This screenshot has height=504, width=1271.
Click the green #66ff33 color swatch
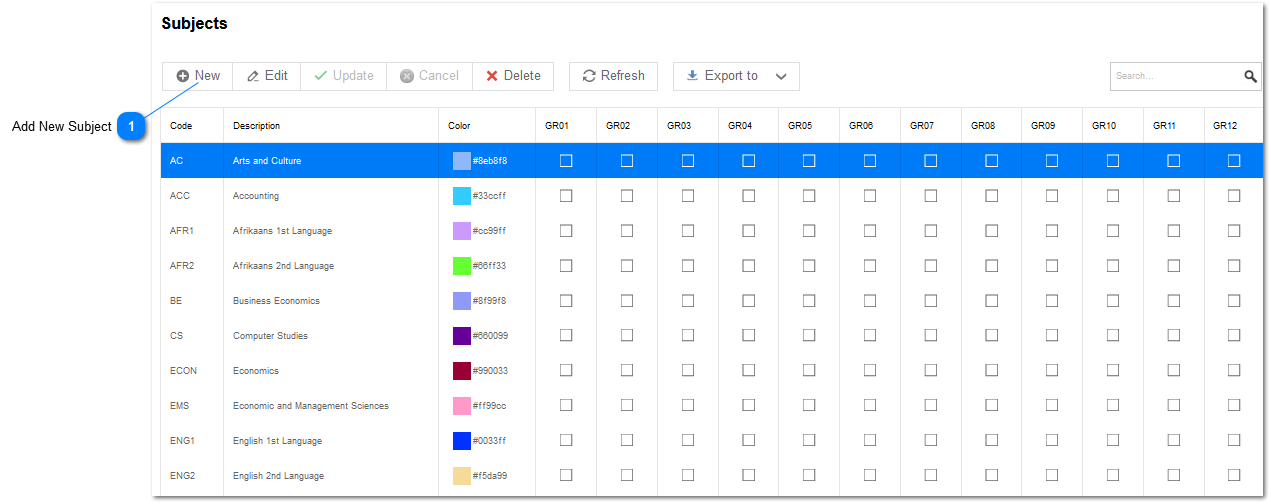coord(461,266)
